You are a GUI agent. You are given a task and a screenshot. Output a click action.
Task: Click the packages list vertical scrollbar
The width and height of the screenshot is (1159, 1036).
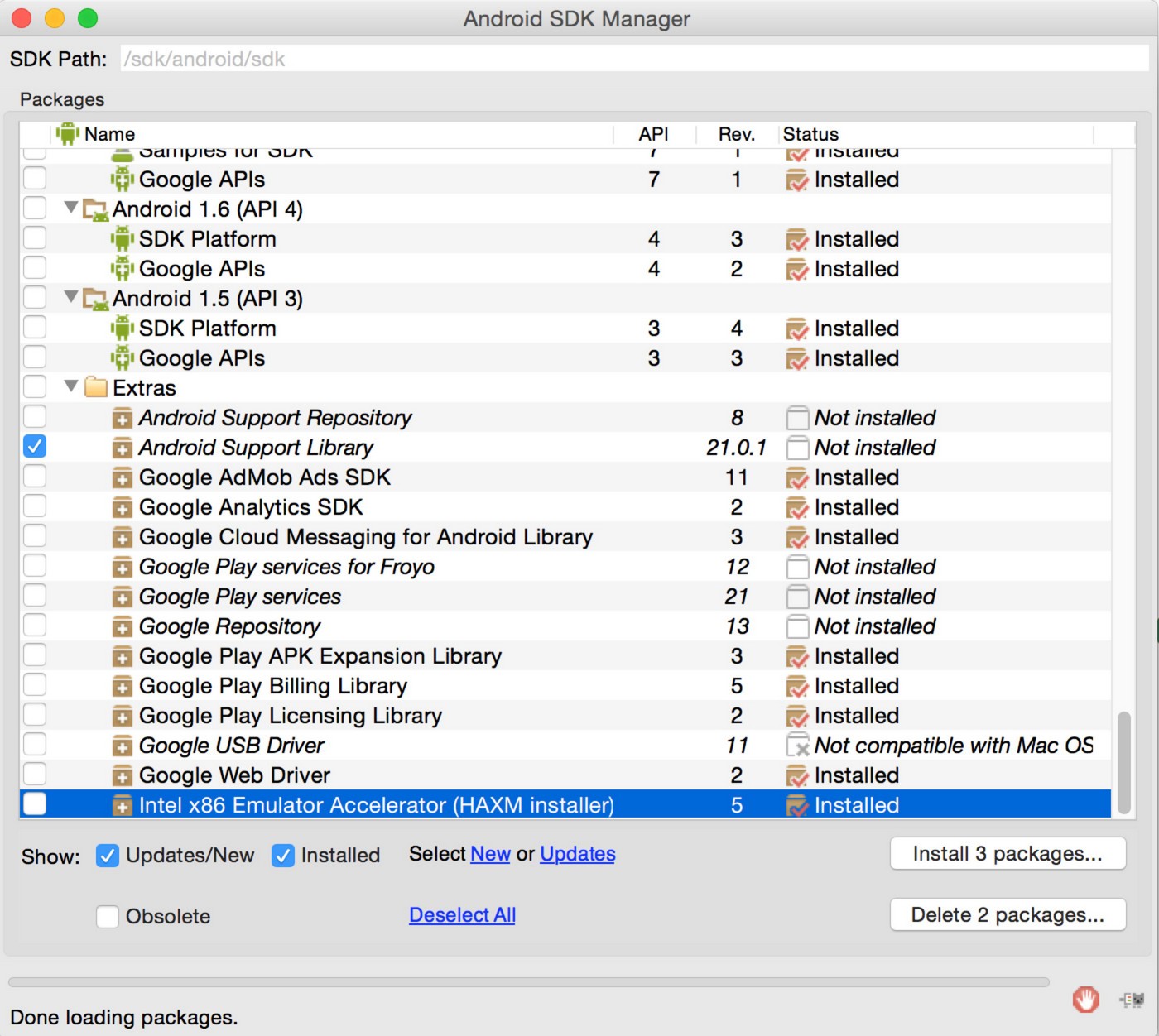(x=1123, y=762)
